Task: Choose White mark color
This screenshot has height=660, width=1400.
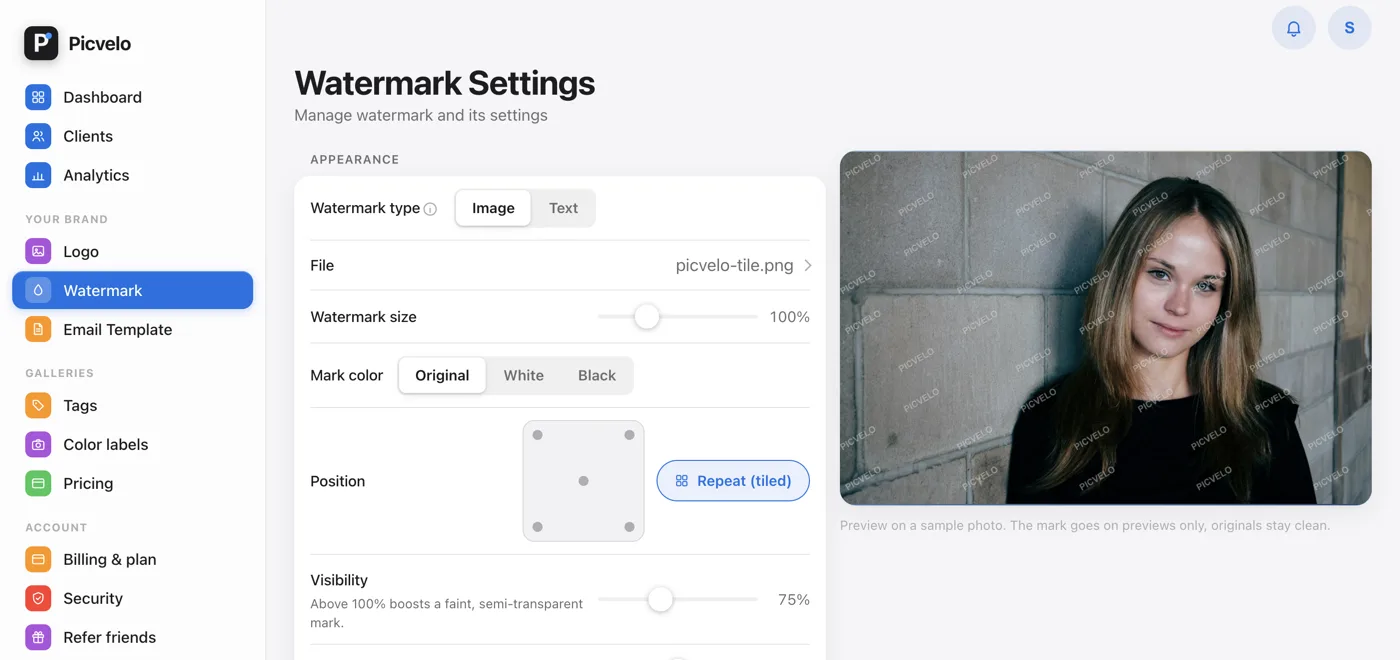Action: pos(524,375)
